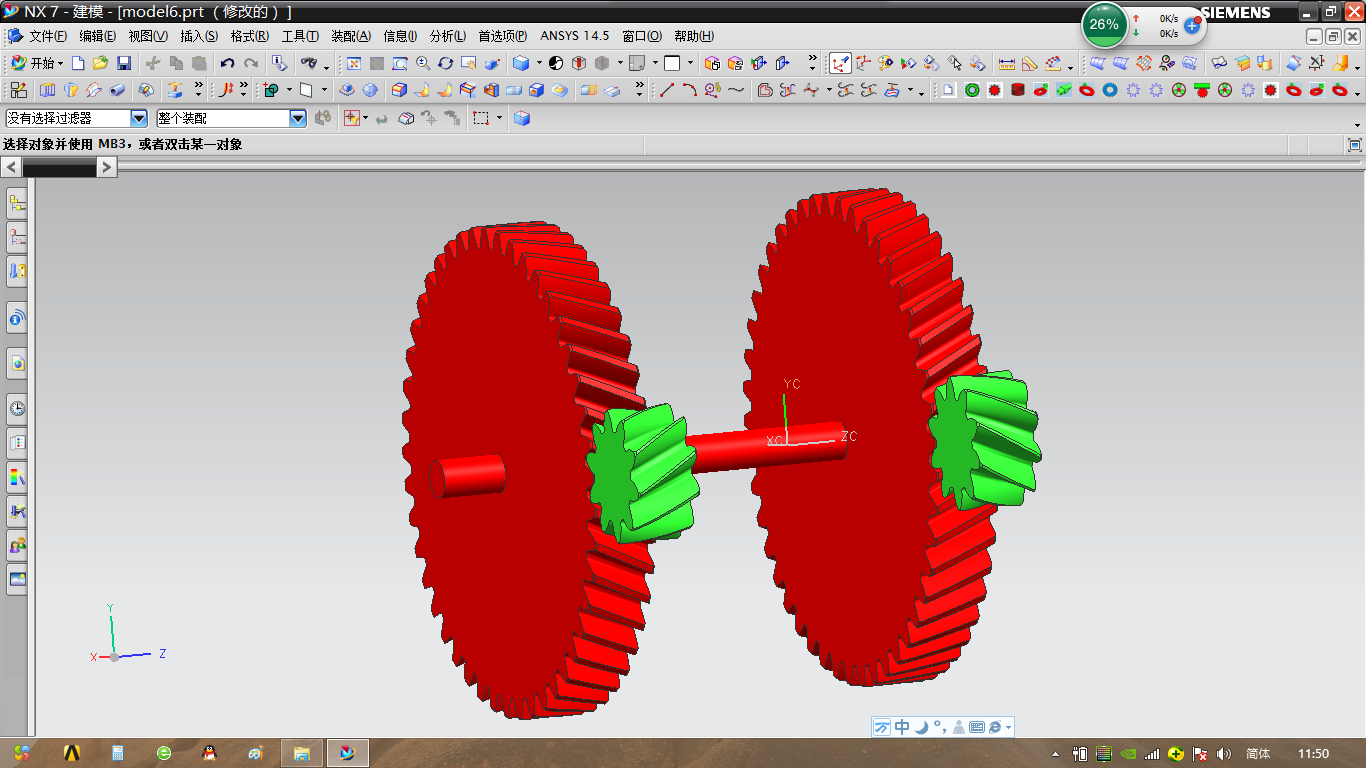The height and width of the screenshot is (768, 1366).
Task: Toggle the Sketch icon on feature toolbar
Action: (19, 90)
